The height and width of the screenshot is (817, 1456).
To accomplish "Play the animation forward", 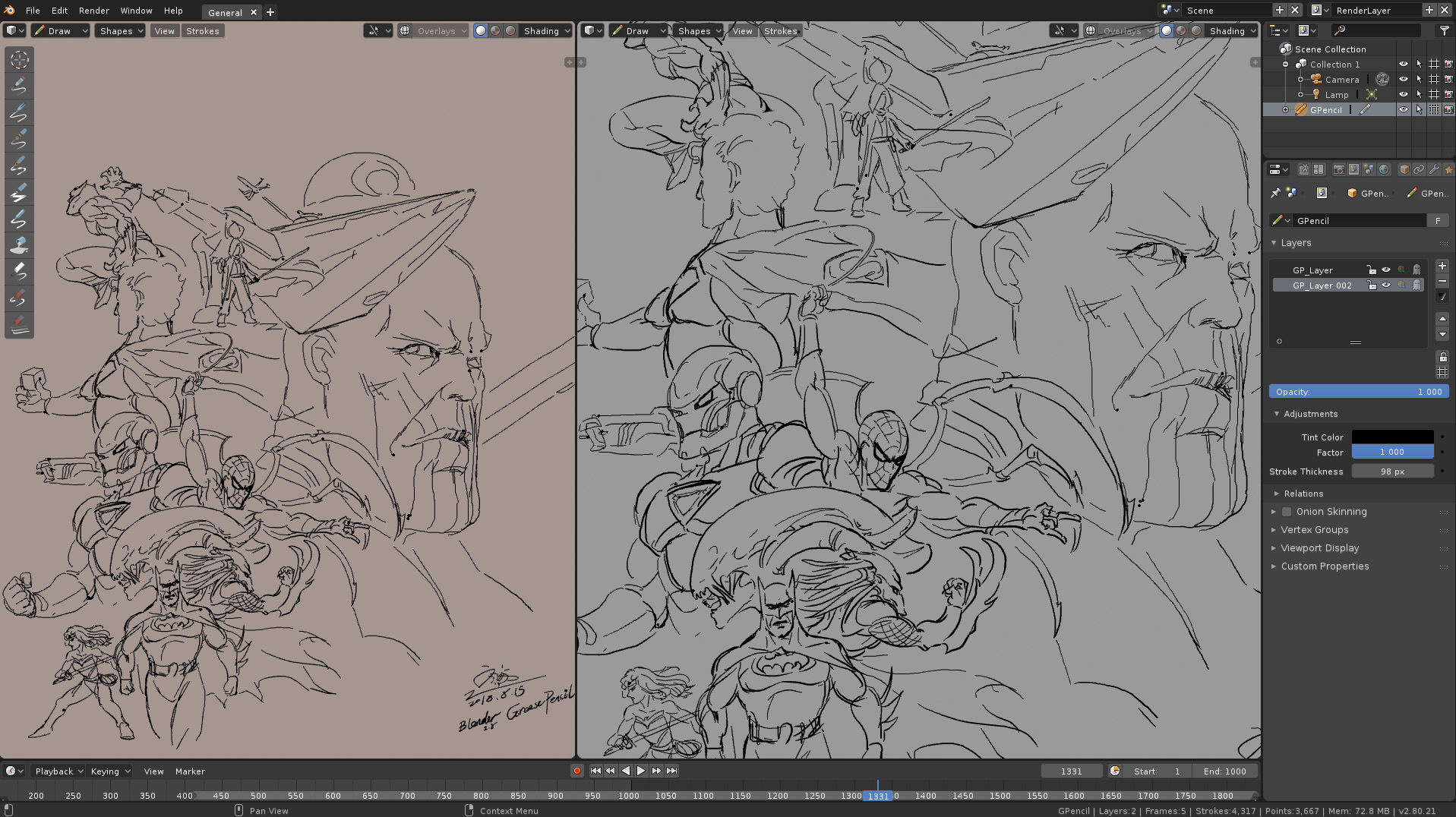I will click(641, 771).
